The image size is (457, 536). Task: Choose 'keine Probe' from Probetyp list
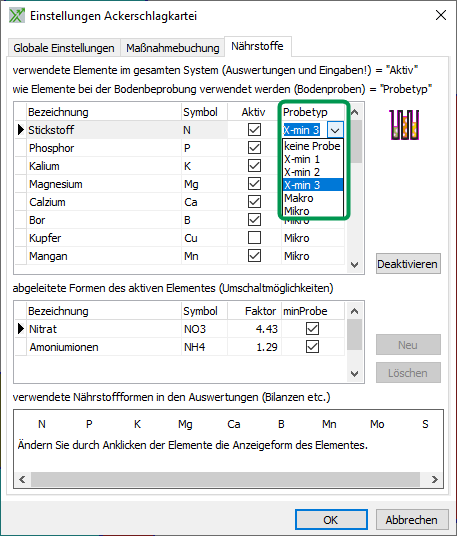pos(312,146)
